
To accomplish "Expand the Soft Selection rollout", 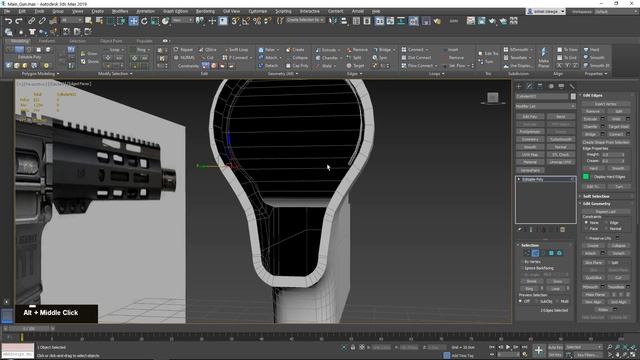I will [596, 196].
